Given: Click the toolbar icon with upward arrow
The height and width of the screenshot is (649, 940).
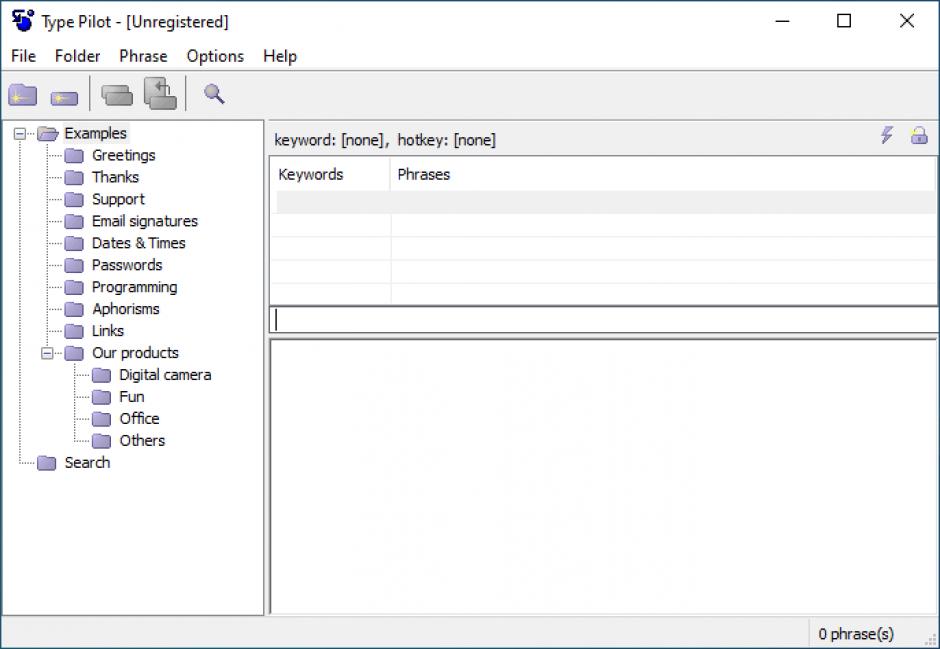Looking at the screenshot, I should click(160, 93).
